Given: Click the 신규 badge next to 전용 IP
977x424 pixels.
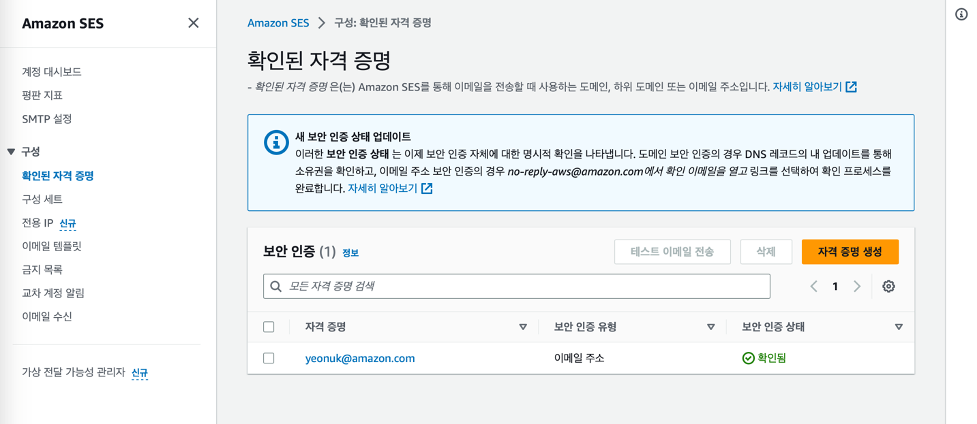Looking at the screenshot, I should (x=68, y=223).
